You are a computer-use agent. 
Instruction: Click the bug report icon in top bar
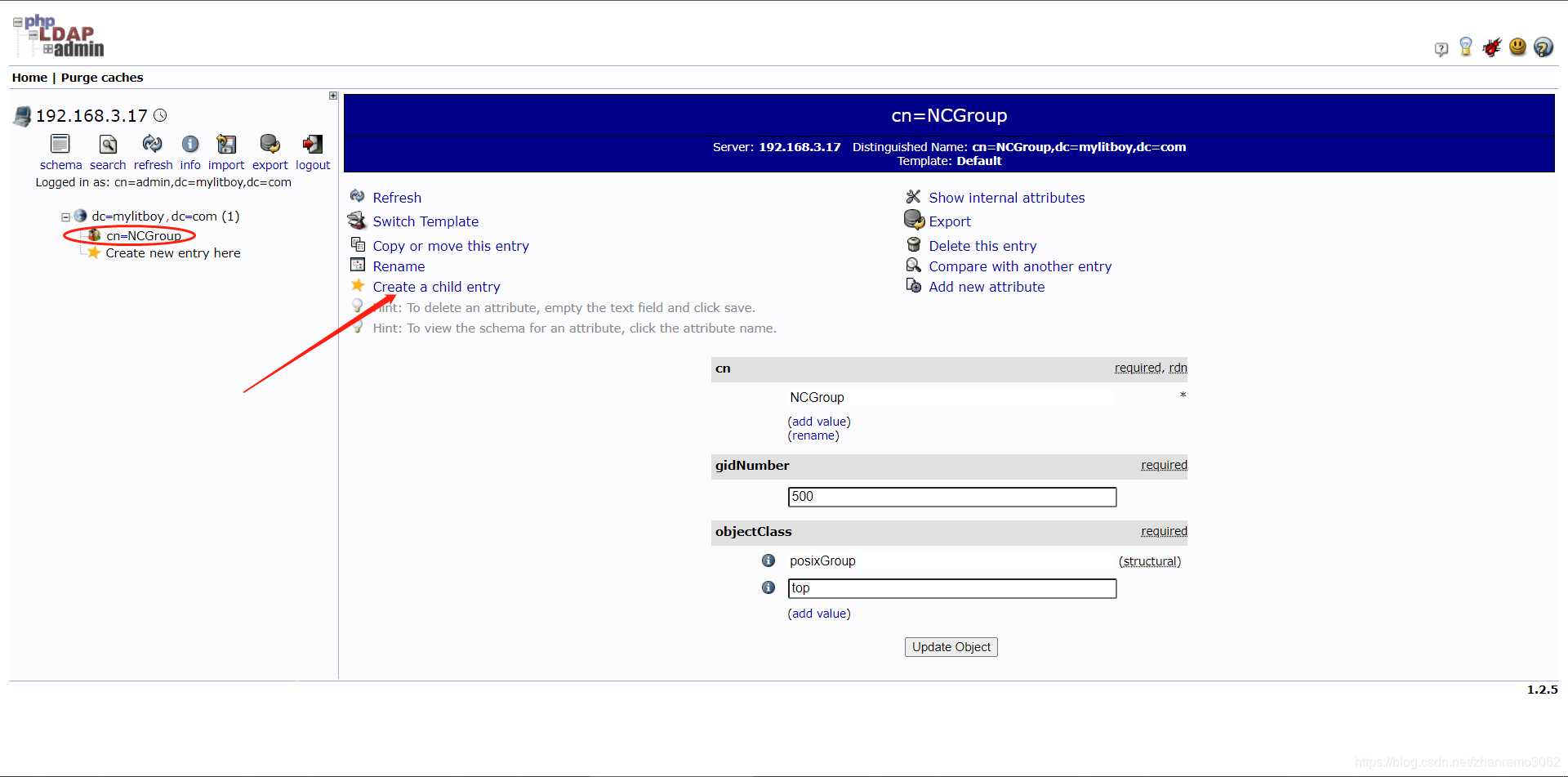[x=1492, y=47]
